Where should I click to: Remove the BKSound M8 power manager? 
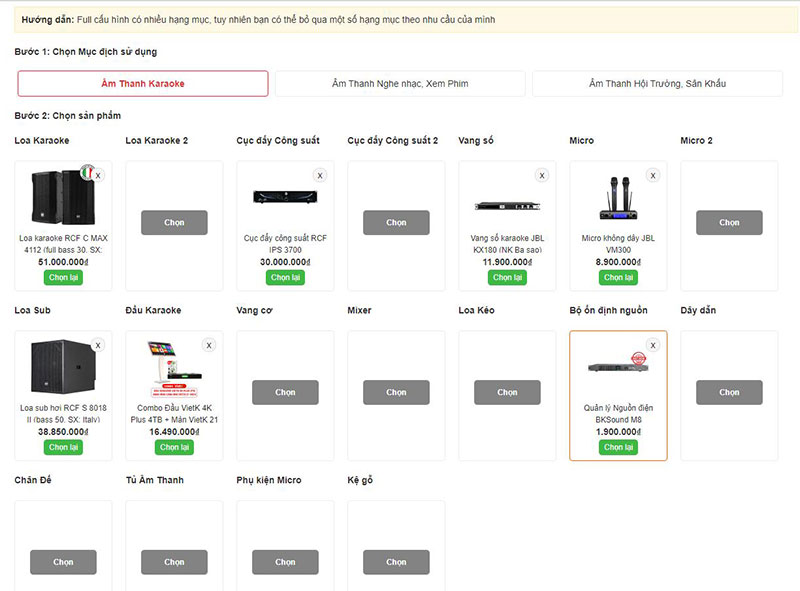(x=653, y=346)
